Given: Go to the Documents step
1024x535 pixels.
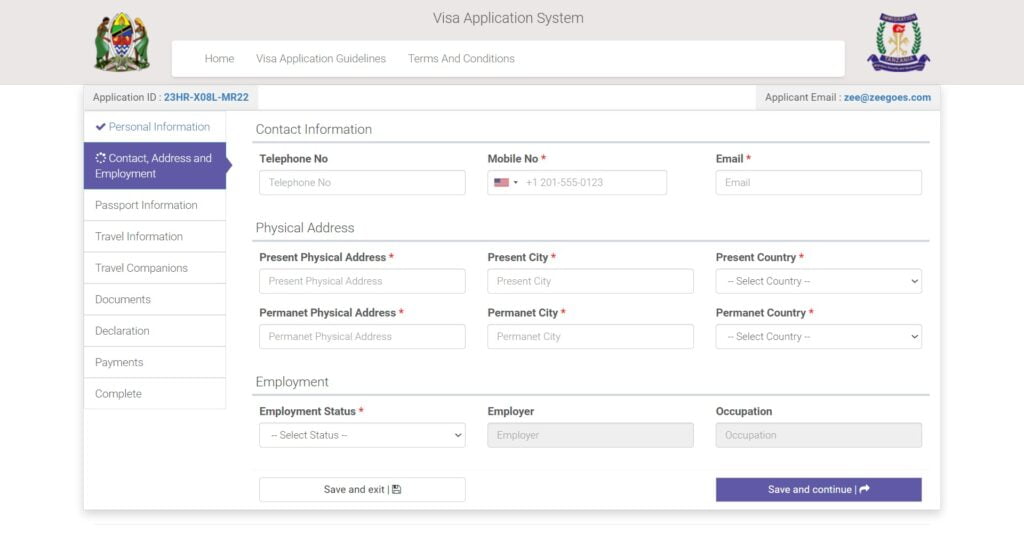Looking at the screenshot, I should (123, 300).
